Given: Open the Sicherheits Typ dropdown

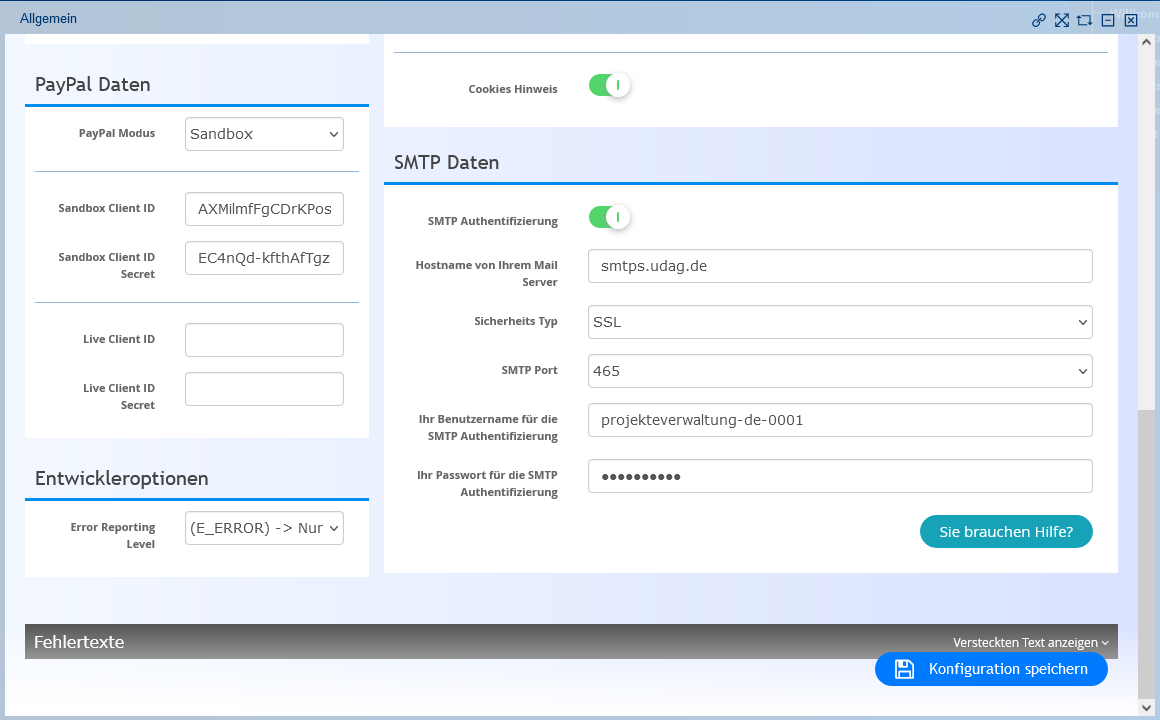Looking at the screenshot, I should pyautogui.click(x=840, y=322).
